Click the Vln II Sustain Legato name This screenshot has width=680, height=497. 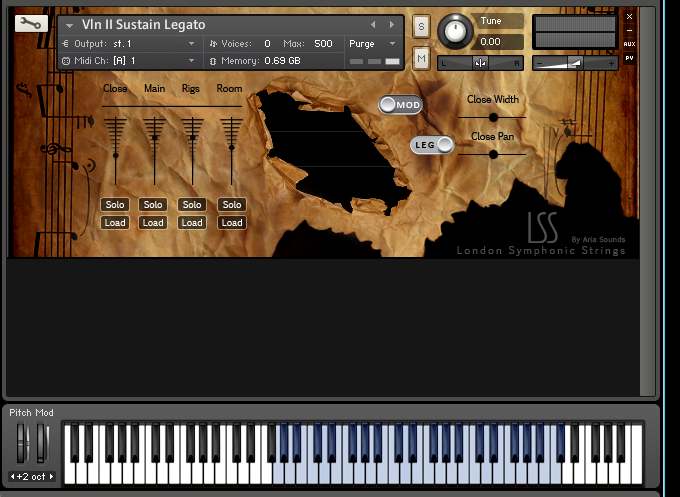point(144,25)
